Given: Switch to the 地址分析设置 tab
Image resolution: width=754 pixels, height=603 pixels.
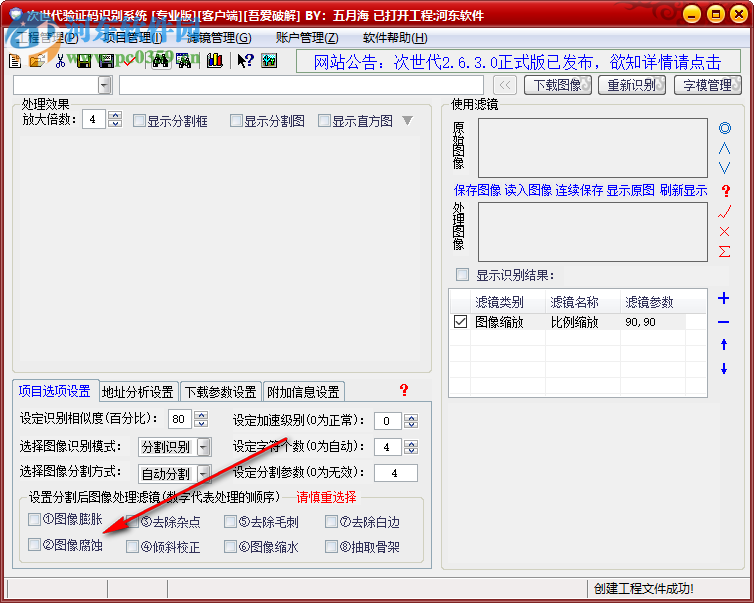Looking at the screenshot, I should (x=138, y=392).
